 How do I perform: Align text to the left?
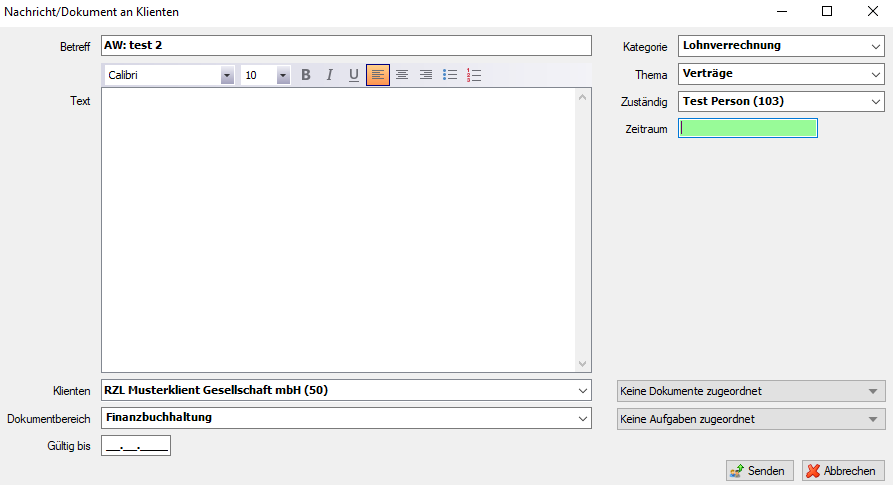pos(378,75)
